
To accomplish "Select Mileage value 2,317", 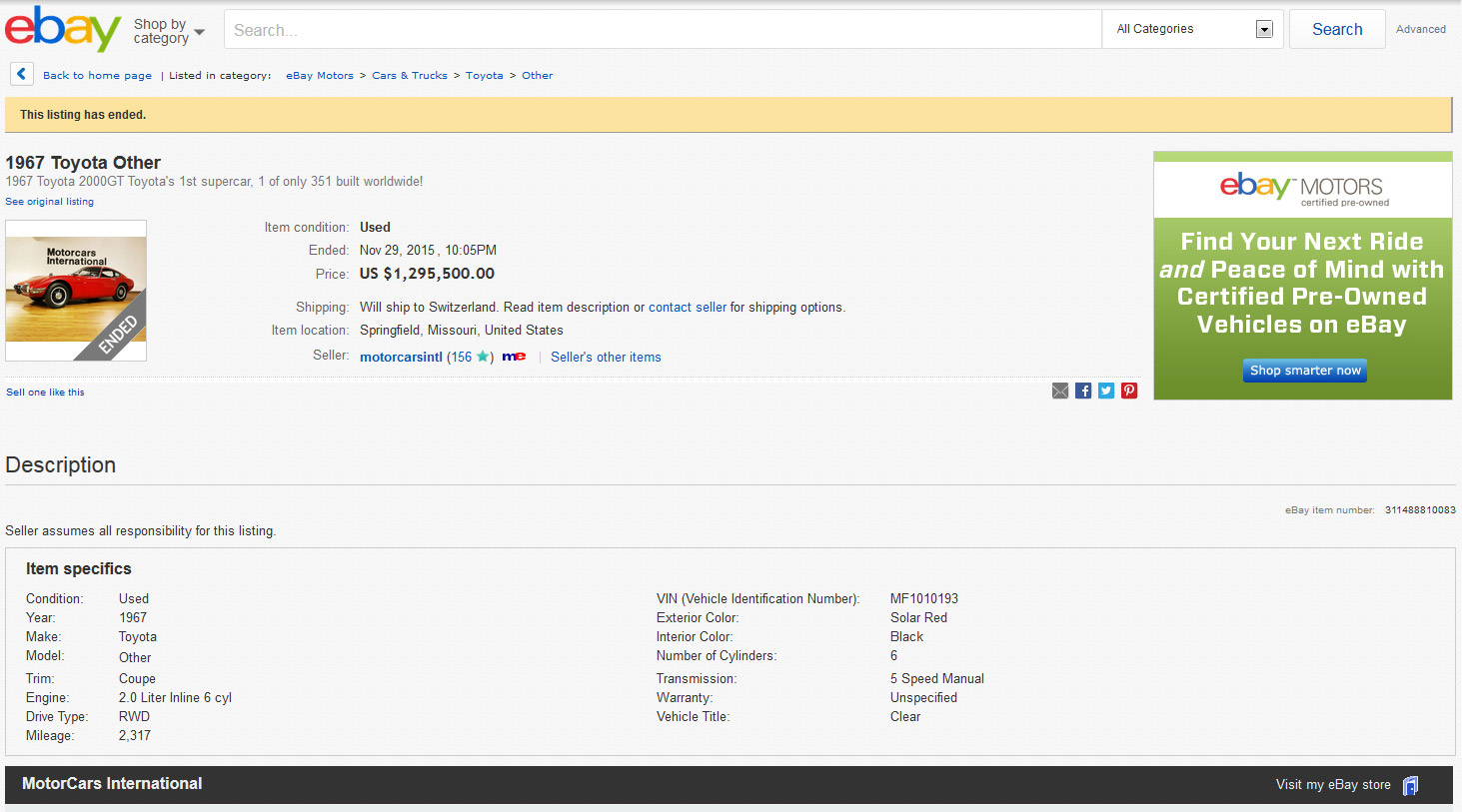I will point(135,736).
